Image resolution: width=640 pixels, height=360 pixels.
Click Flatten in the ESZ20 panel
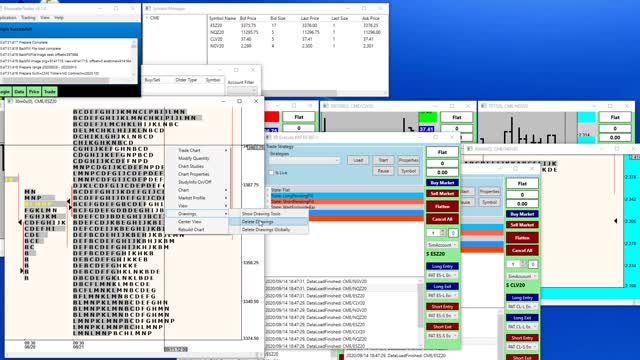[x=442, y=207]
